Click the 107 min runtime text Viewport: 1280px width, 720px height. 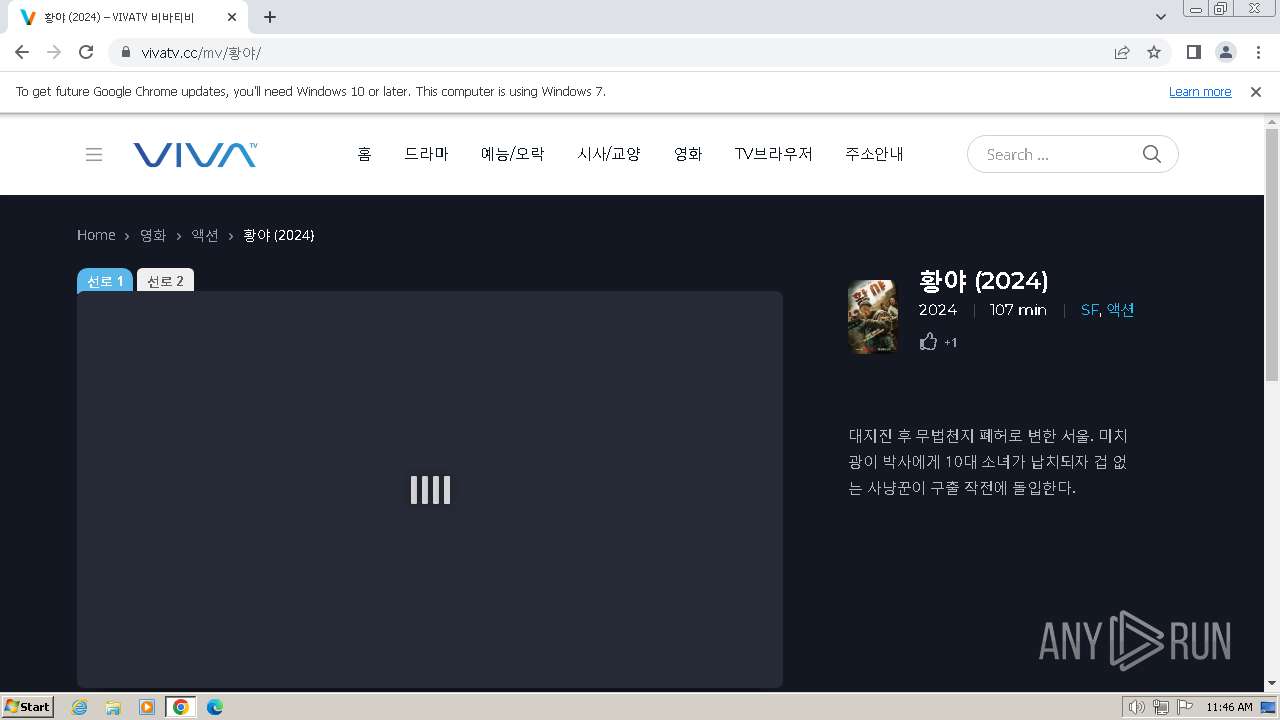click(x=1018, y=310)
